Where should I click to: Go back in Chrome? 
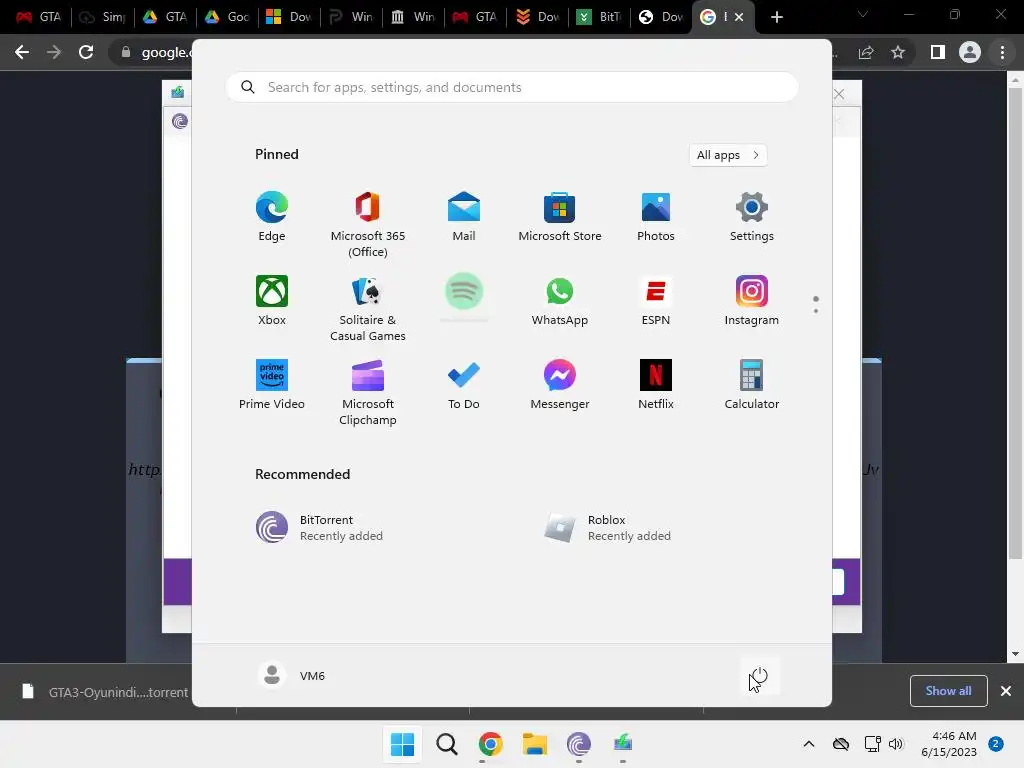(22, 52)
